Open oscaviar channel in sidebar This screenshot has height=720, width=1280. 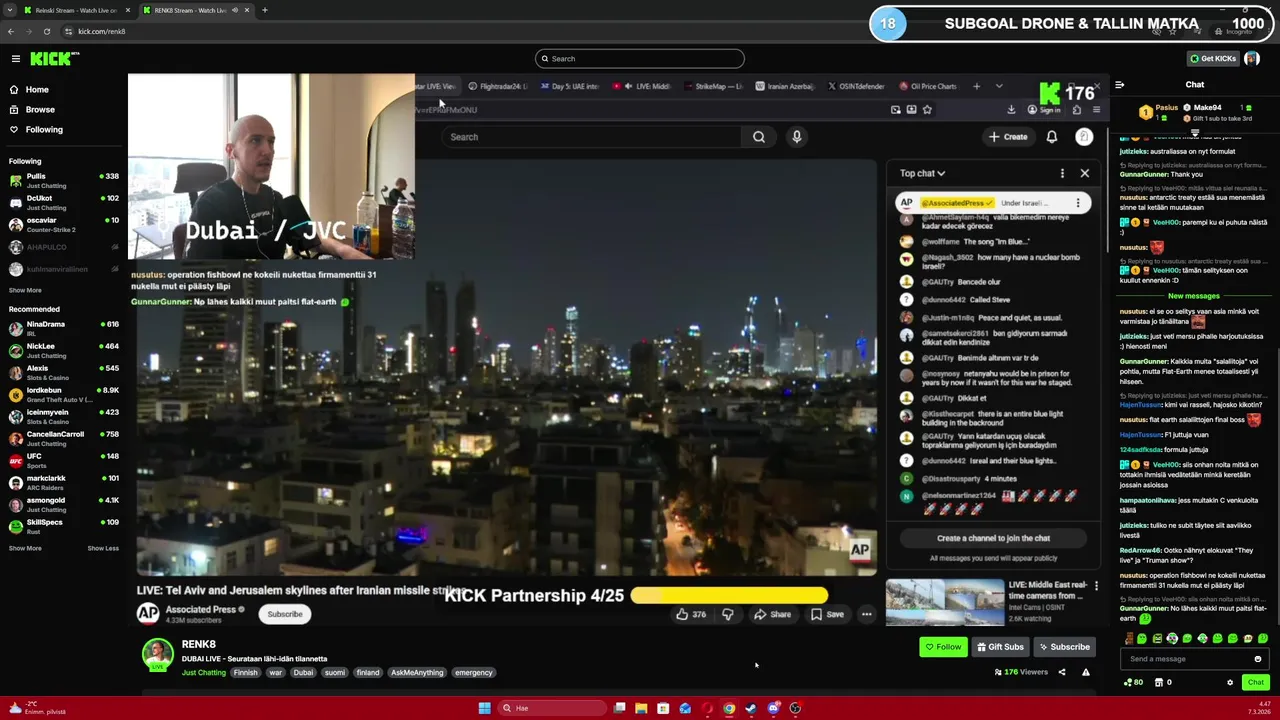(x=64, y=225)
